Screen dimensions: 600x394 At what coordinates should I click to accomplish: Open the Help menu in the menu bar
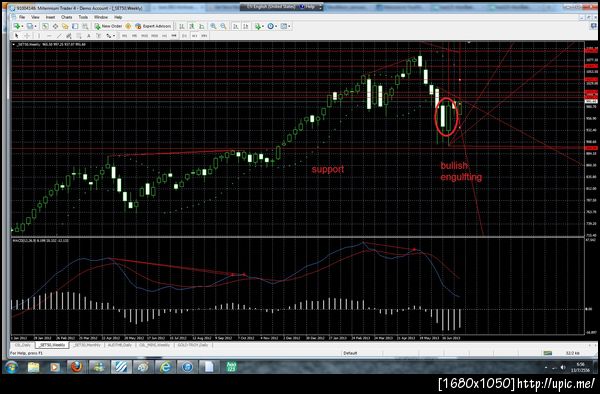pyautogui.click(x=118, y=17)
